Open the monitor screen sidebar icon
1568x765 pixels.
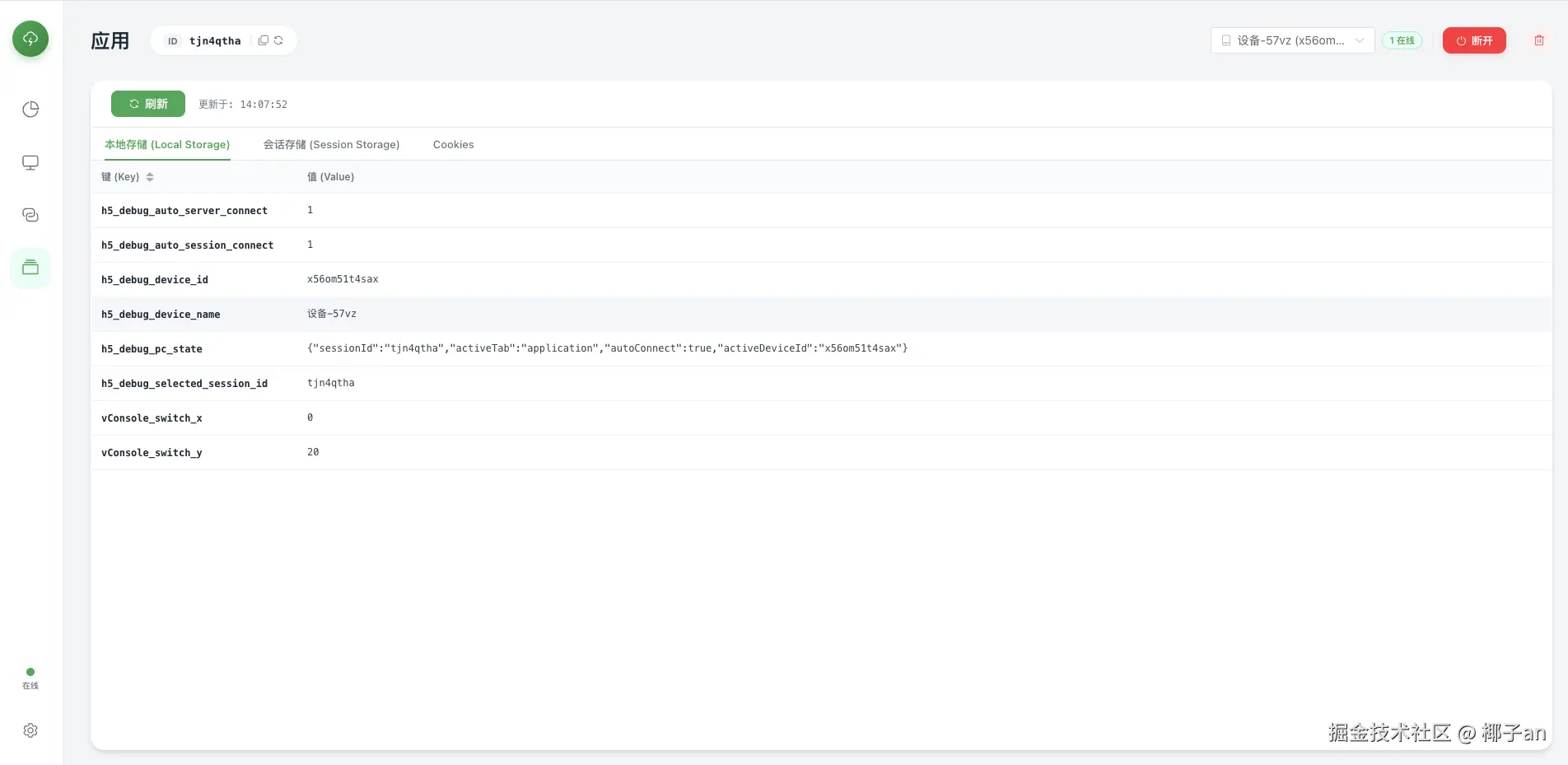point(30,162)
